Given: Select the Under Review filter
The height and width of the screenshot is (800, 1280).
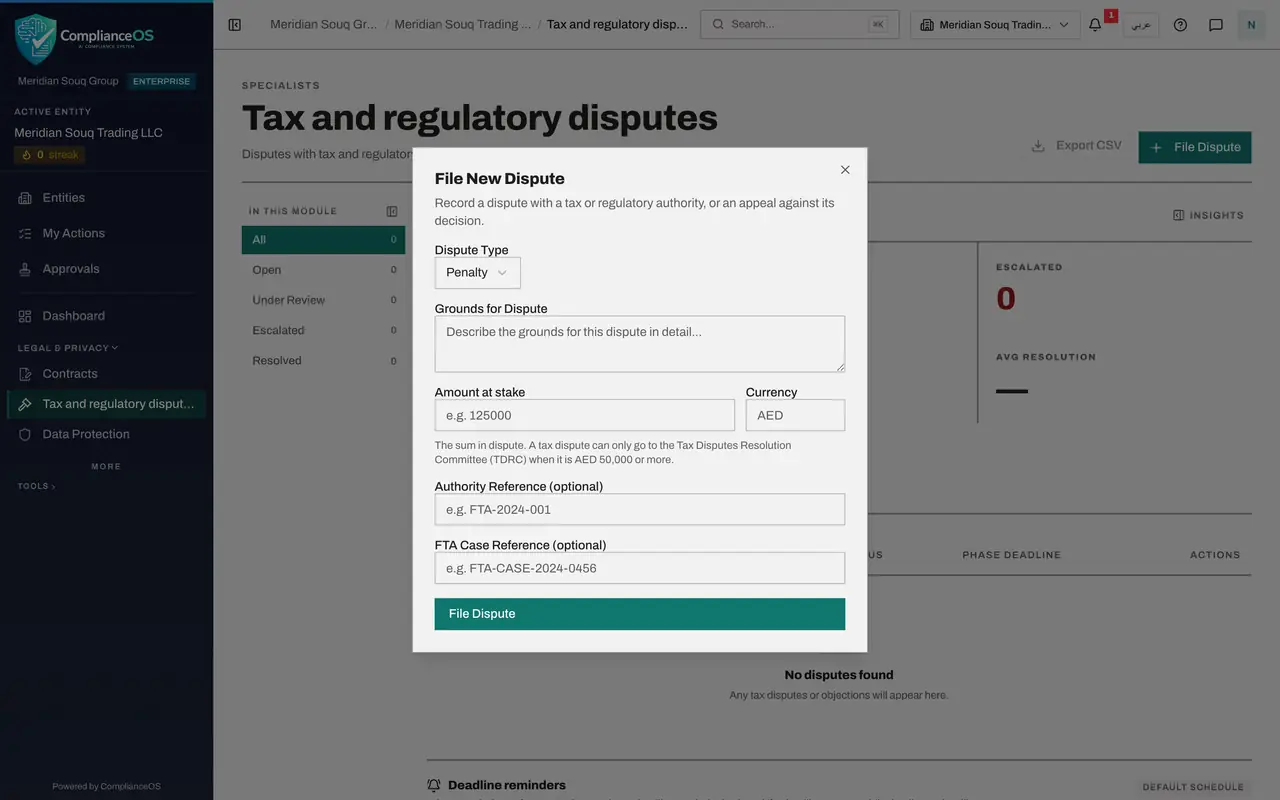Looking at the screenshot, I should 323,300.
